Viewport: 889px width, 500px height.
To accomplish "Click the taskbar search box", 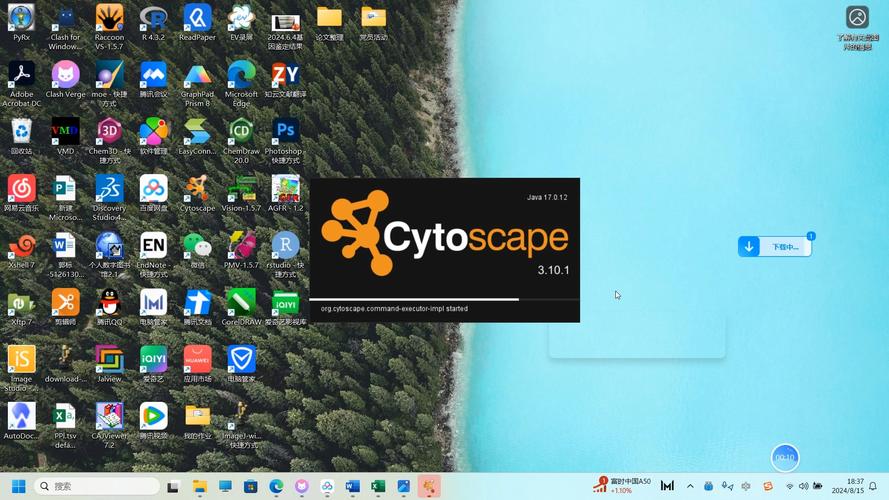I will tap(97, 486).
